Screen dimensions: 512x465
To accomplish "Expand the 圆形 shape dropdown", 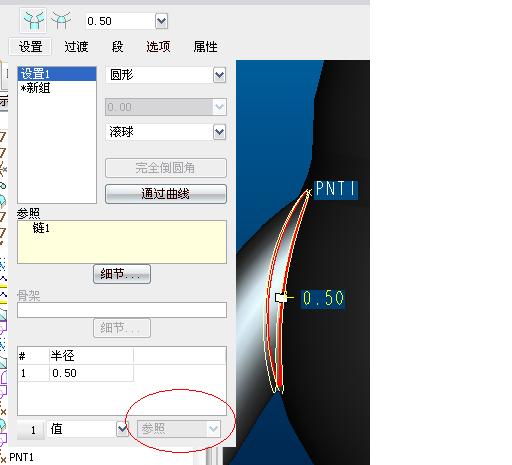I will point(219,75).
